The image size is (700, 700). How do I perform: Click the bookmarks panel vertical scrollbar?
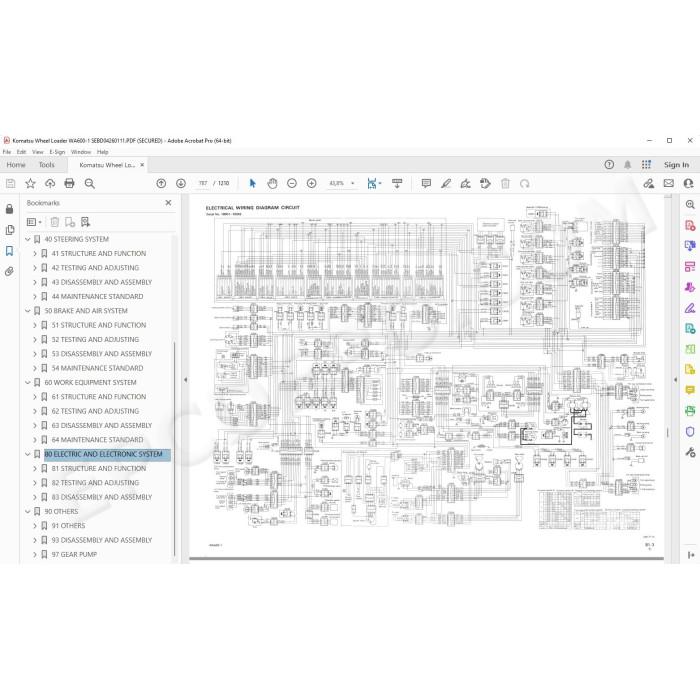coord(174,449)
